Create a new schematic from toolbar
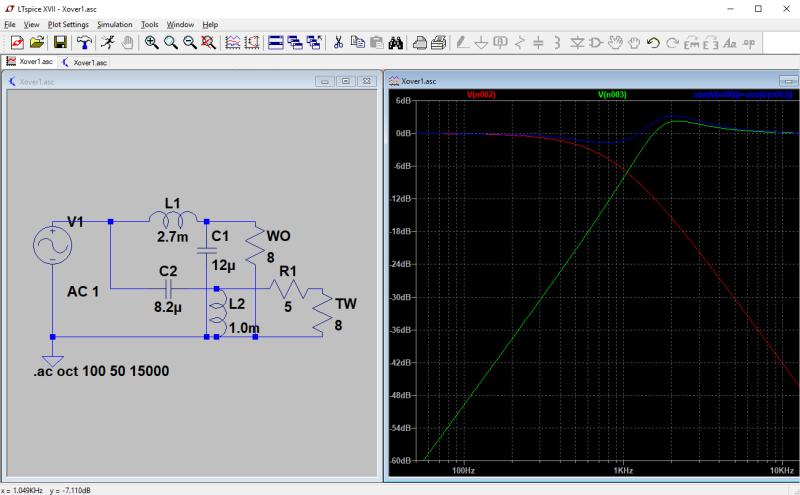 (17, 42)
